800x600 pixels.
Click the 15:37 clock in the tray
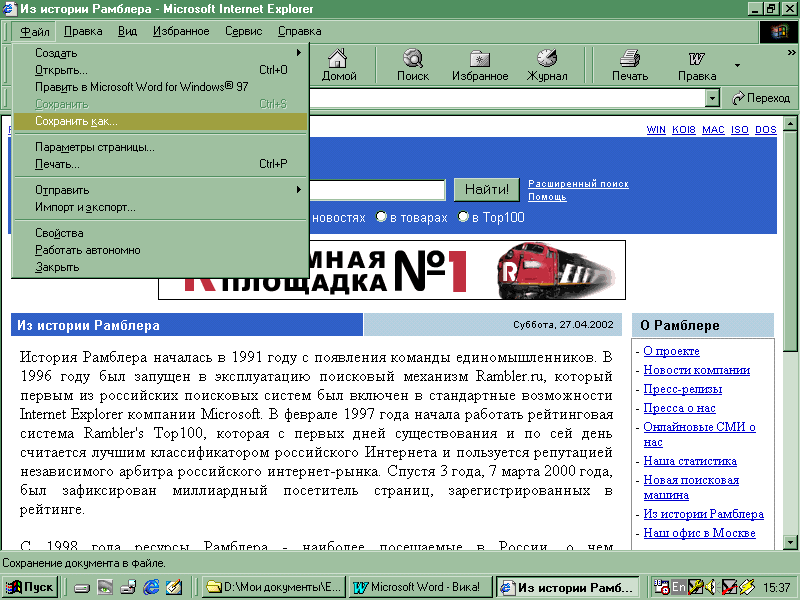coord(776,588)
